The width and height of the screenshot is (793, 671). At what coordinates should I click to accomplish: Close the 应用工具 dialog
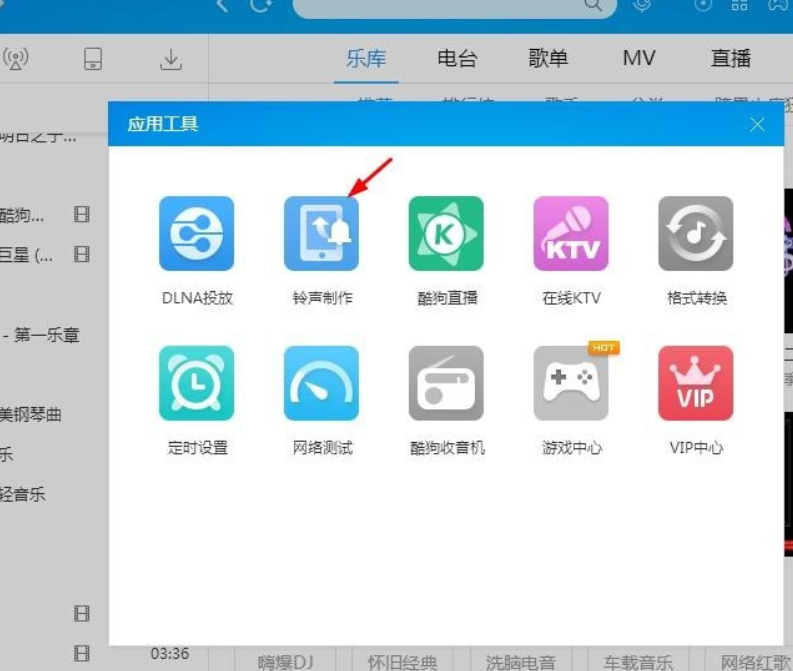757,124
